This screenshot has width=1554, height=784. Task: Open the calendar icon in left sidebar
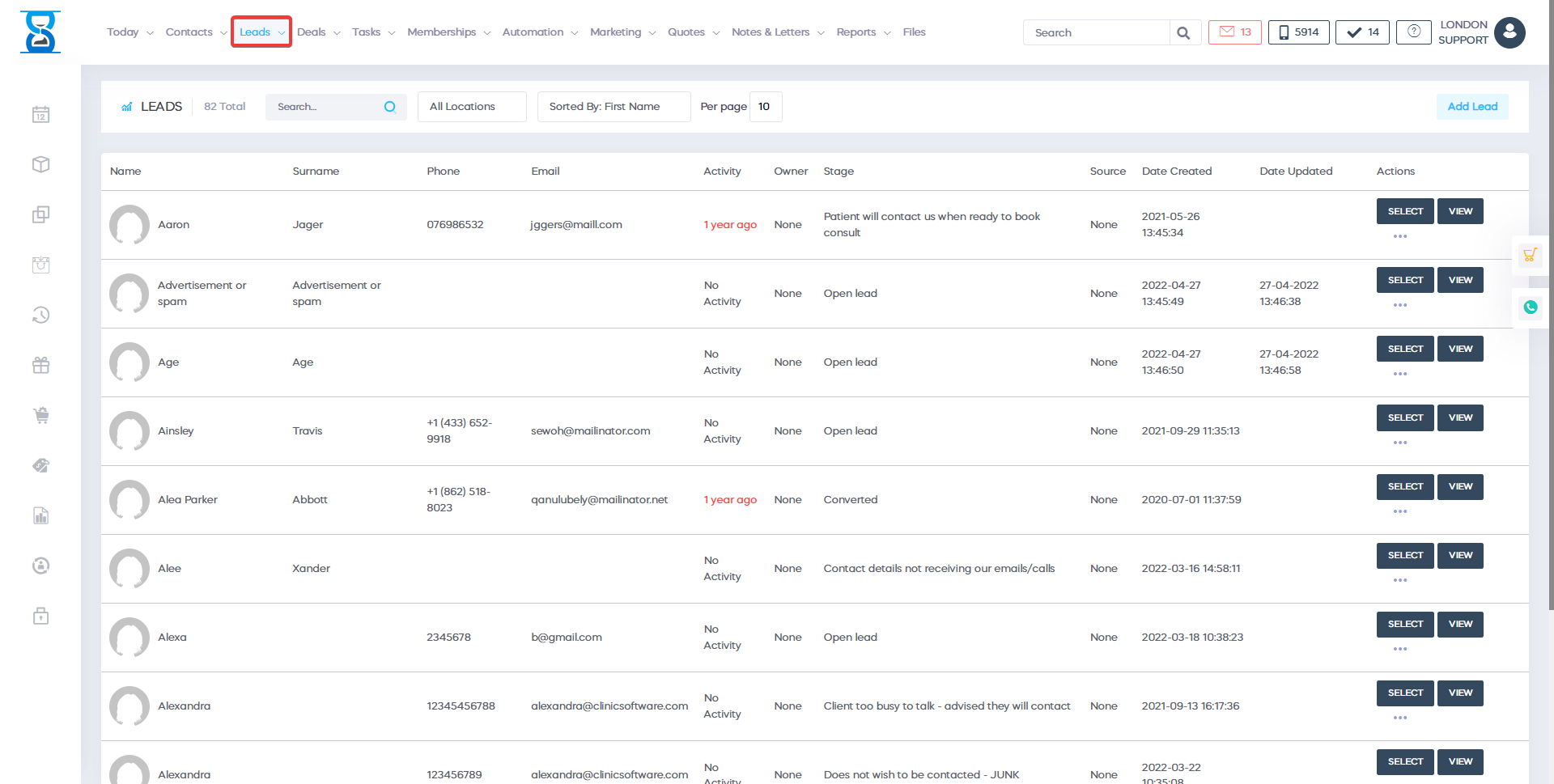click(41, 115)
